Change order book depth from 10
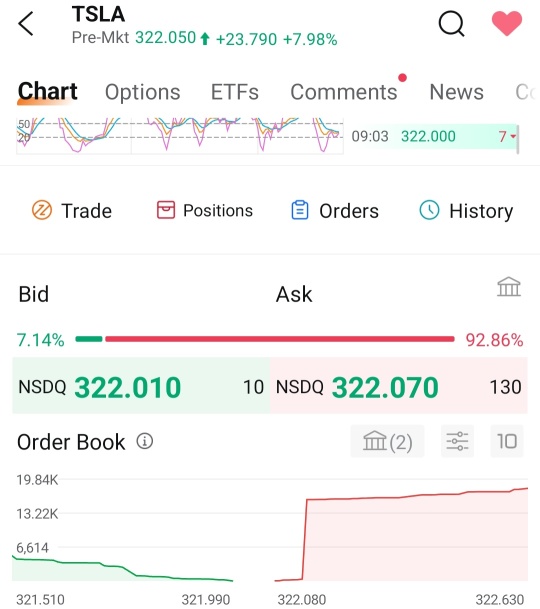This screenshot has height=609, width=540. click(507, 441)
